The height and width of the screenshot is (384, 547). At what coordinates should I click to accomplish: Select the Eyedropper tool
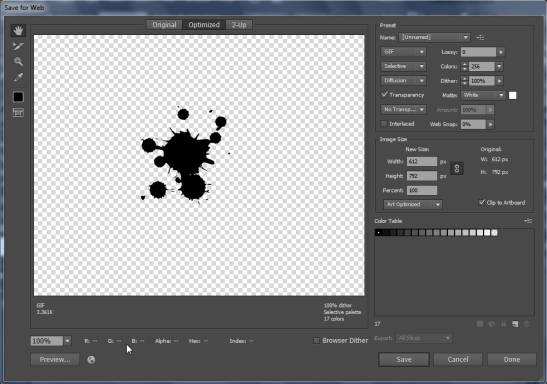[18, 77]
